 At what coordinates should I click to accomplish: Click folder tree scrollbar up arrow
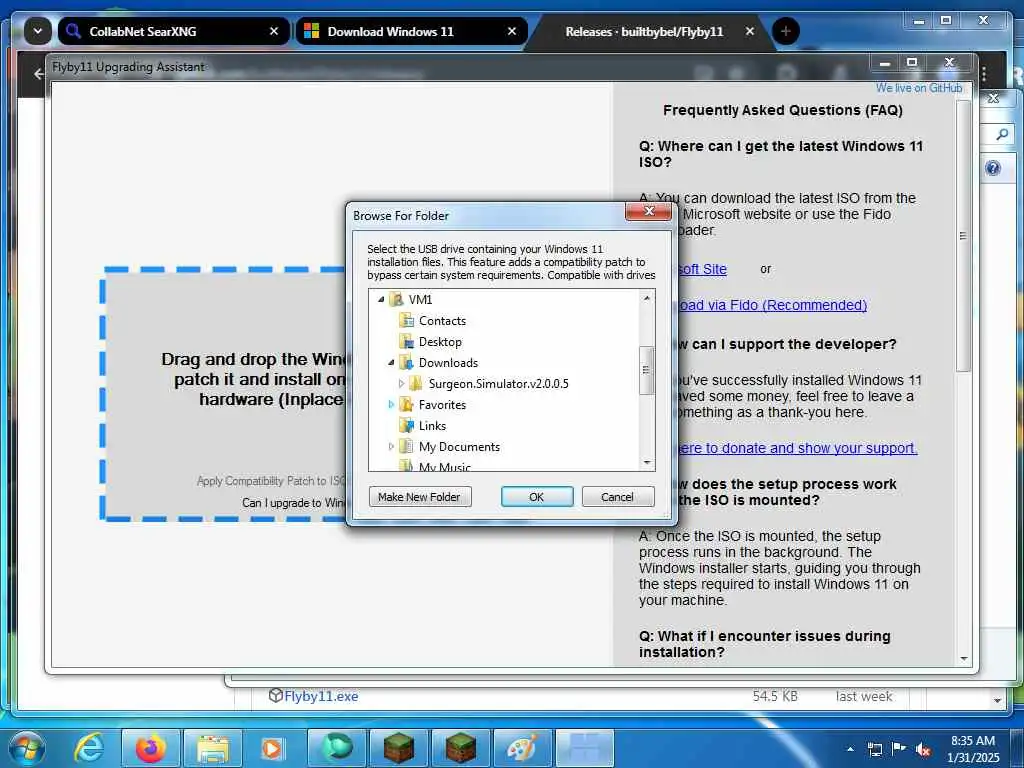point(647,298)
